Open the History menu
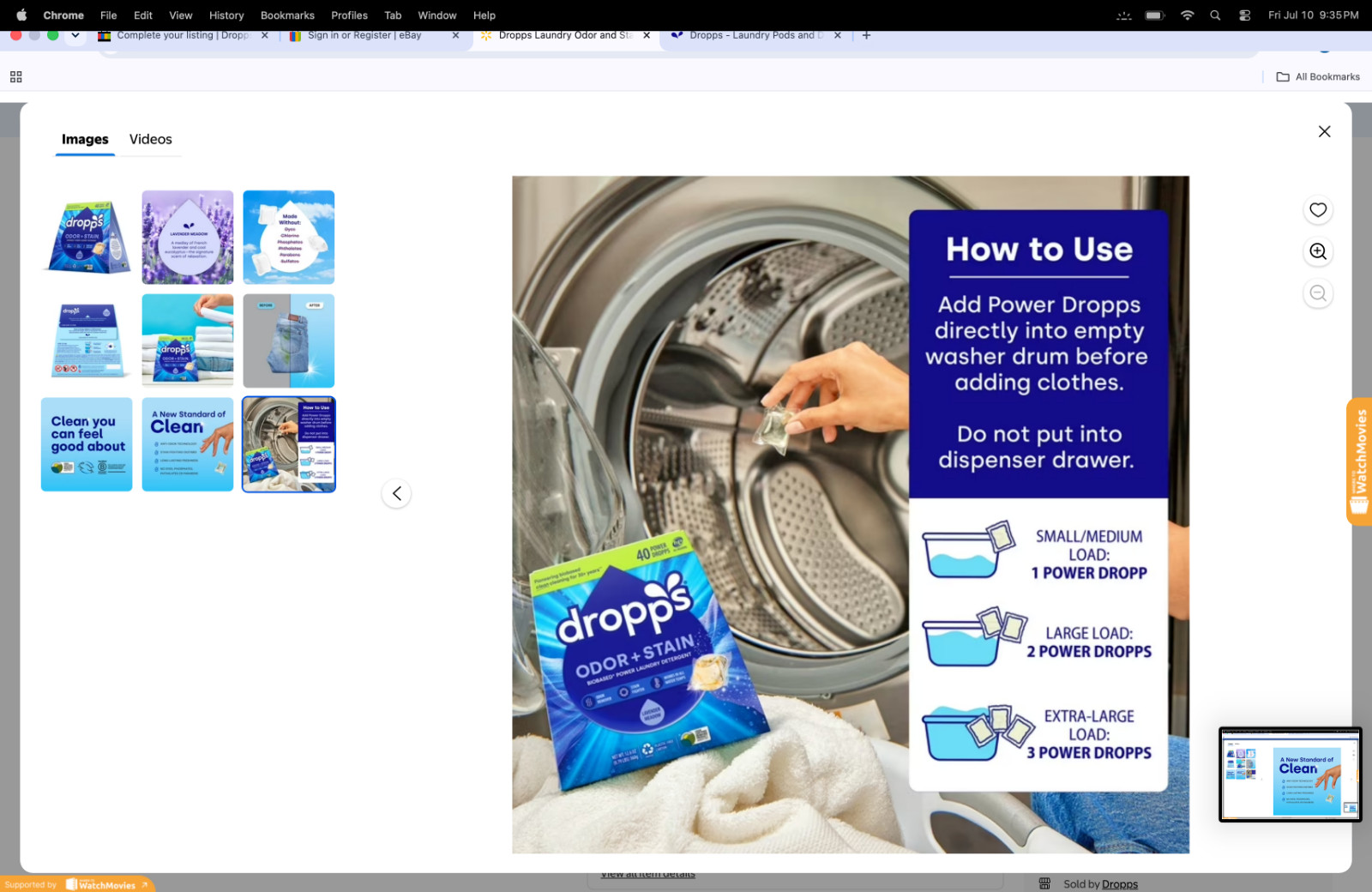The height and width of the screenshot is (892, 1372). point(226,15)
